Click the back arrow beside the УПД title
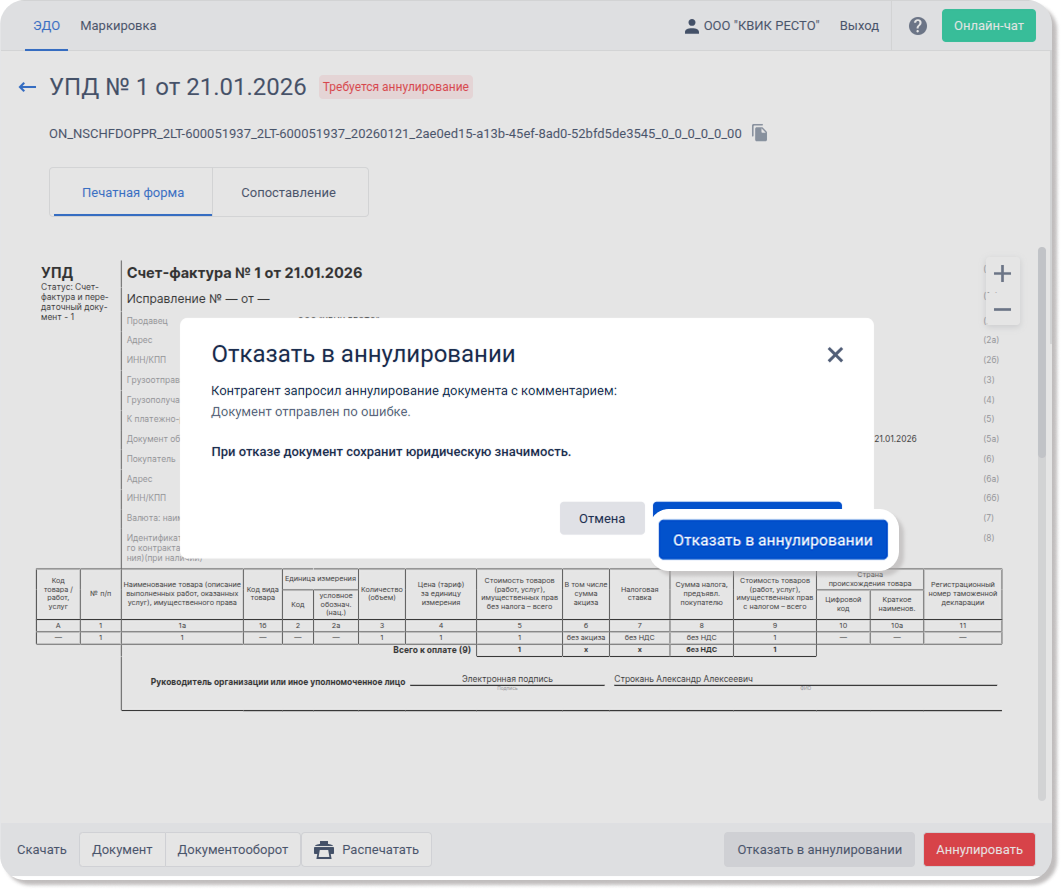The height and width of the screenshot is (889, 1061). tap(27, 87)
